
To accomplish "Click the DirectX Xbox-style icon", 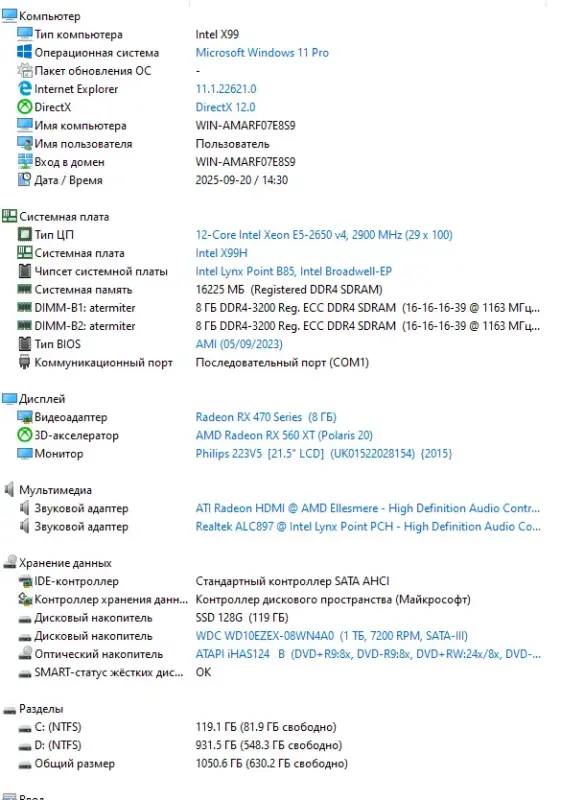I will [x=24, y=107].
